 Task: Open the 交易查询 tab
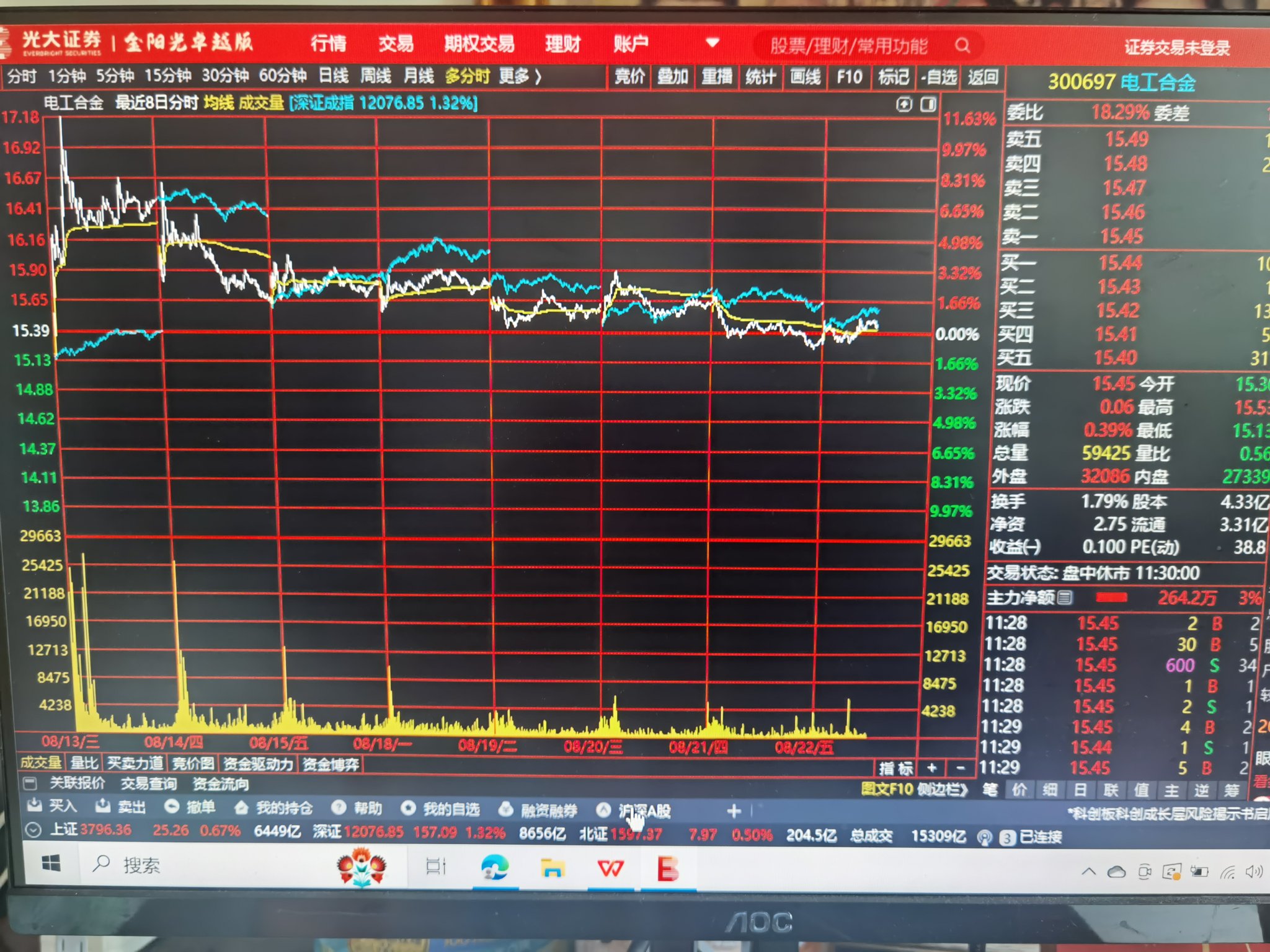(149, 784)
